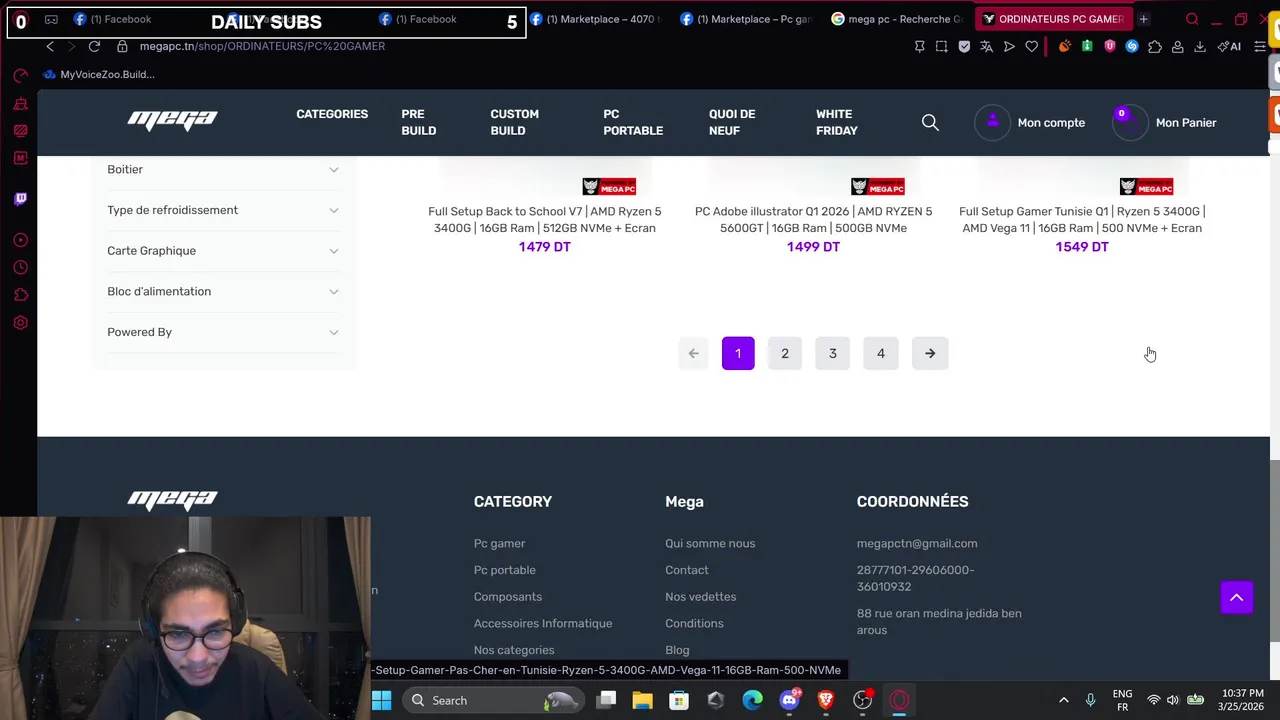Open File Explorer from the taskbar

point(642,700)
